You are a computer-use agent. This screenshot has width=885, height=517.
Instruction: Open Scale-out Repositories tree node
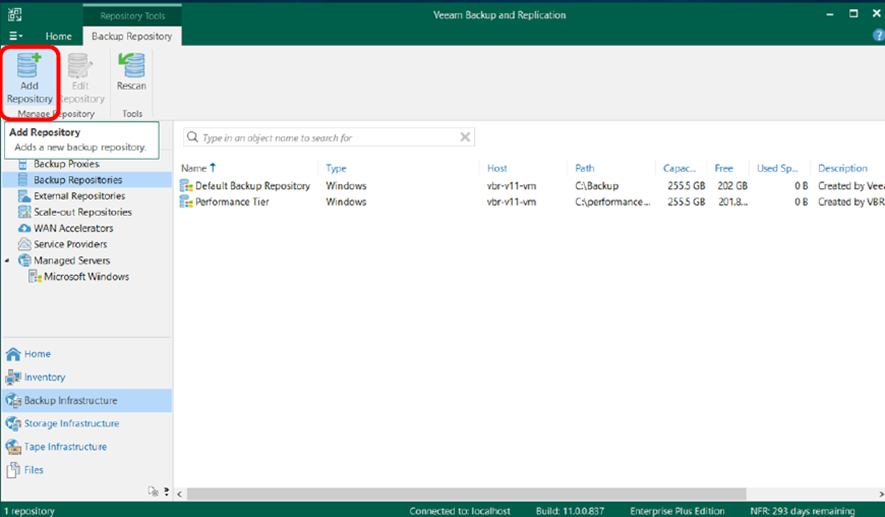82,212
